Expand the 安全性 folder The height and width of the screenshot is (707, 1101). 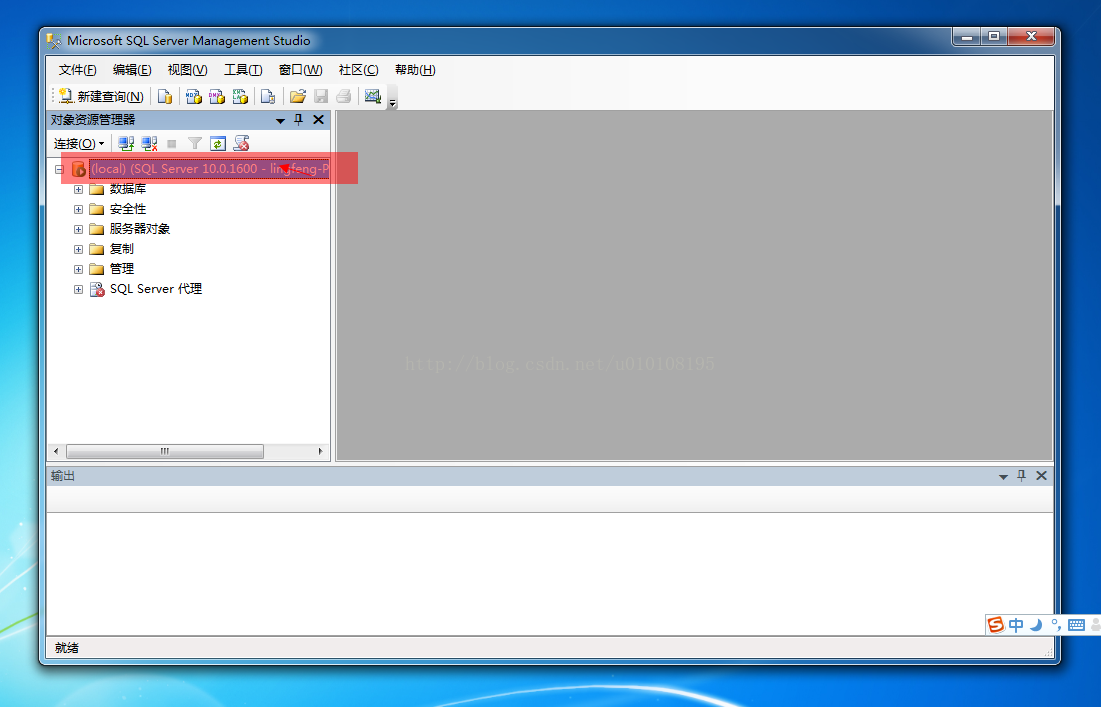(x=79, y=209)
